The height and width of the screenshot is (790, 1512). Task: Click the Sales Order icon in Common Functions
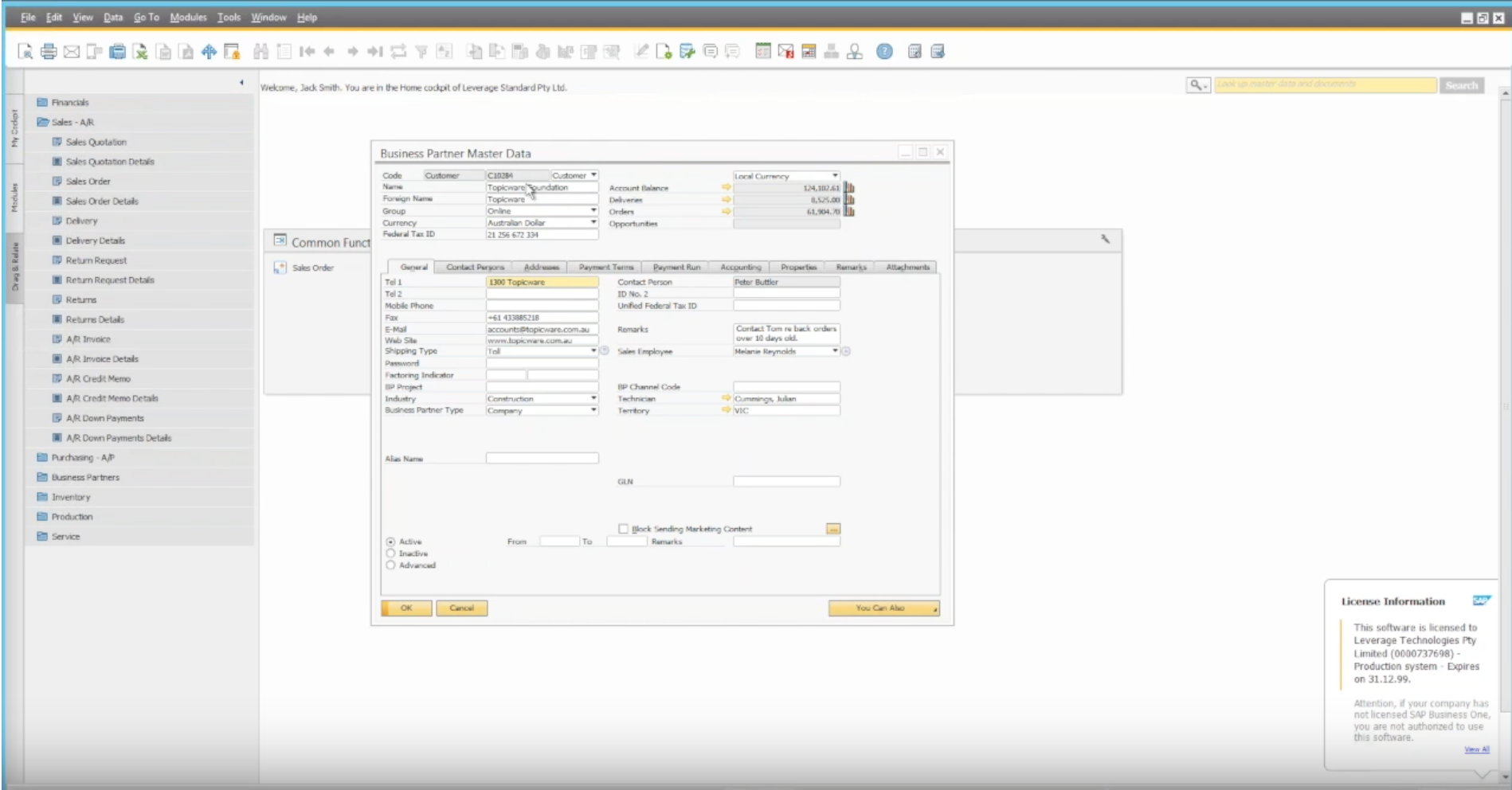280,268
